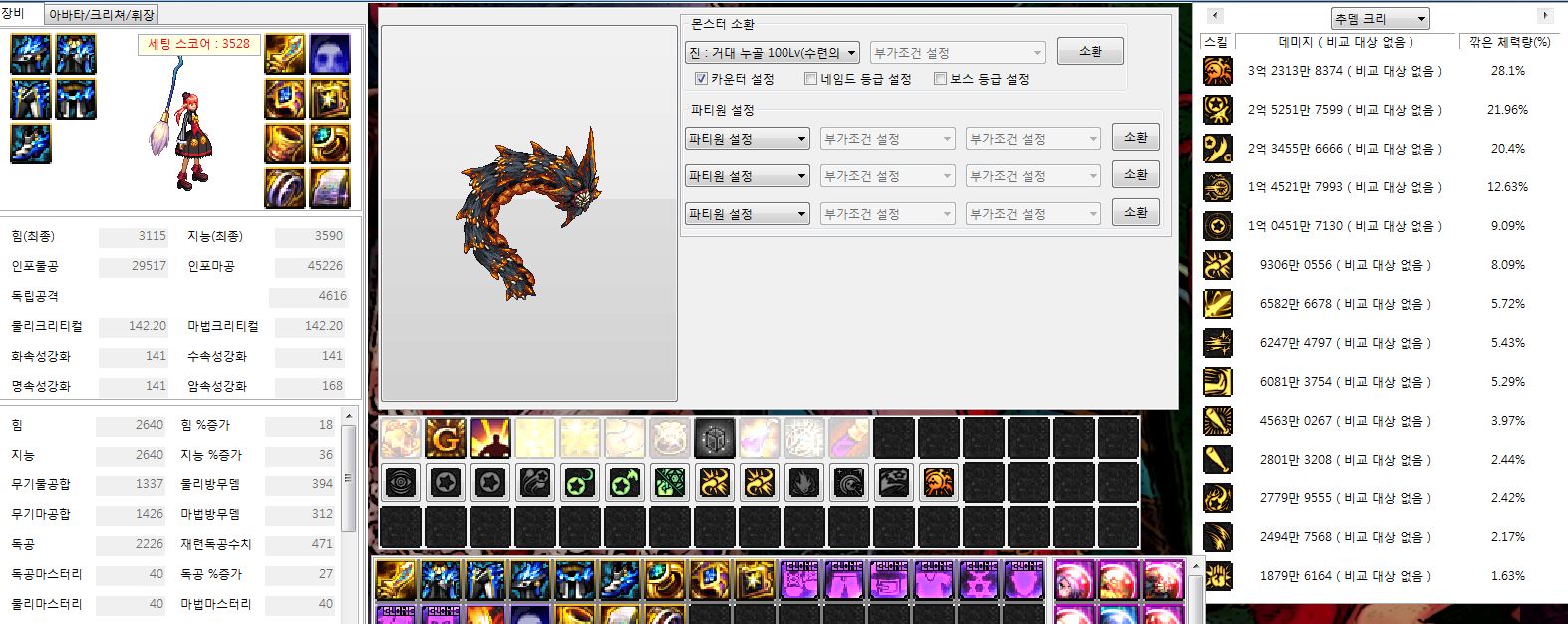The image size is (1568, 624).
Task: Expand the first 파티원 설정 dropdown
Action: tap(747, 139)
